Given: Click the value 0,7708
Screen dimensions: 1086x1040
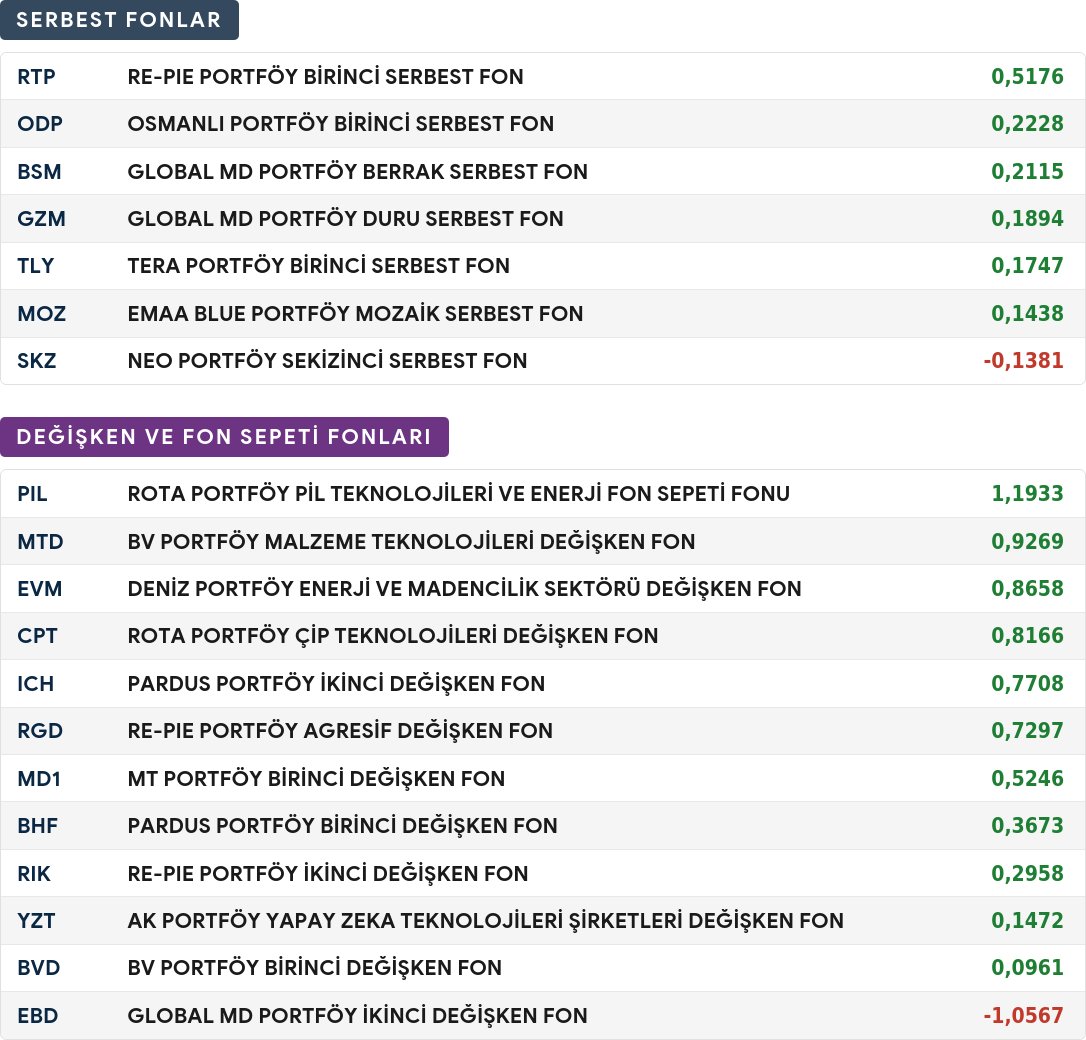Looking at the screenshot, I should coord(1027,683).
